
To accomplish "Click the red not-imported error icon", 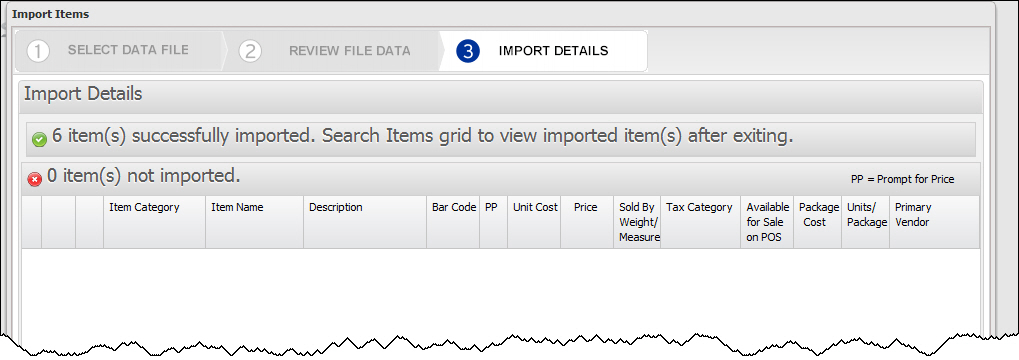I will [34, 179].
